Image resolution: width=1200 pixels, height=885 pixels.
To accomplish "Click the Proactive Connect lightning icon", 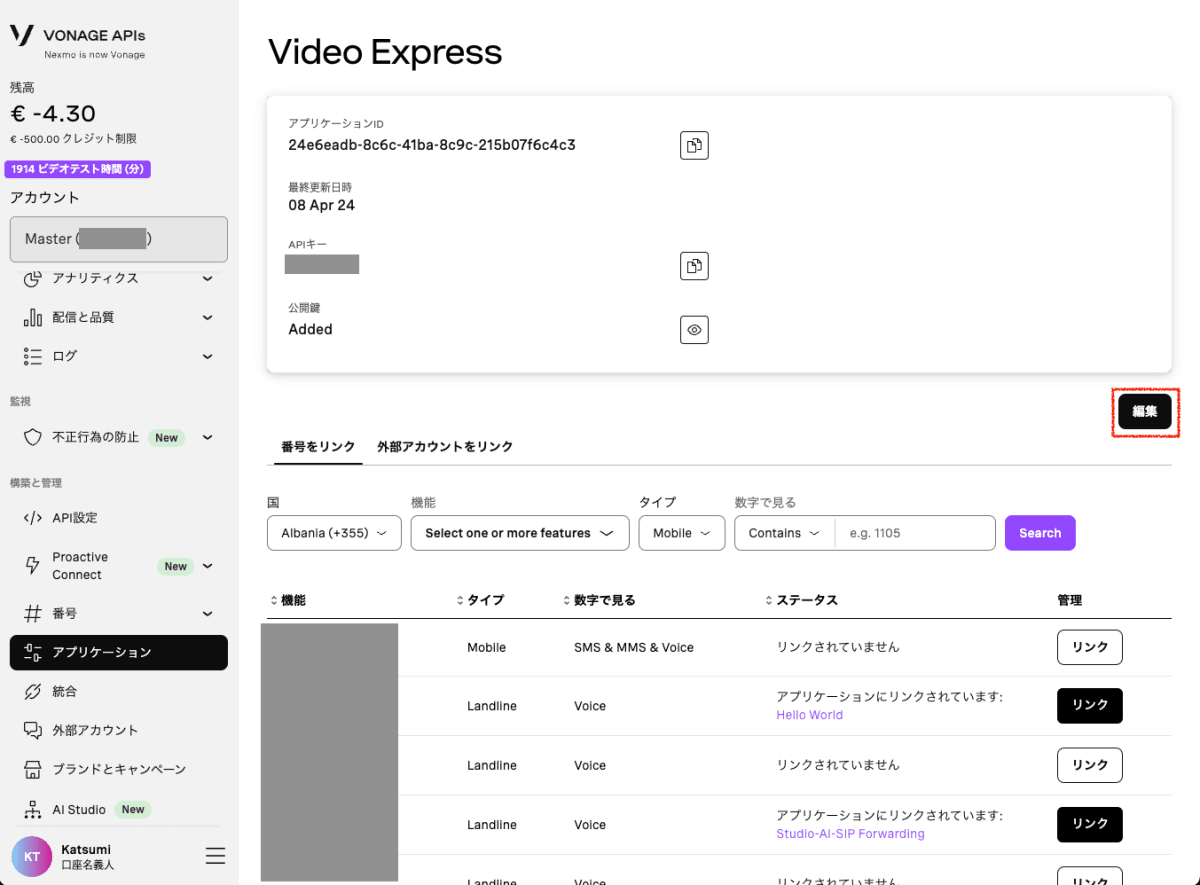I will click(33, 566).
